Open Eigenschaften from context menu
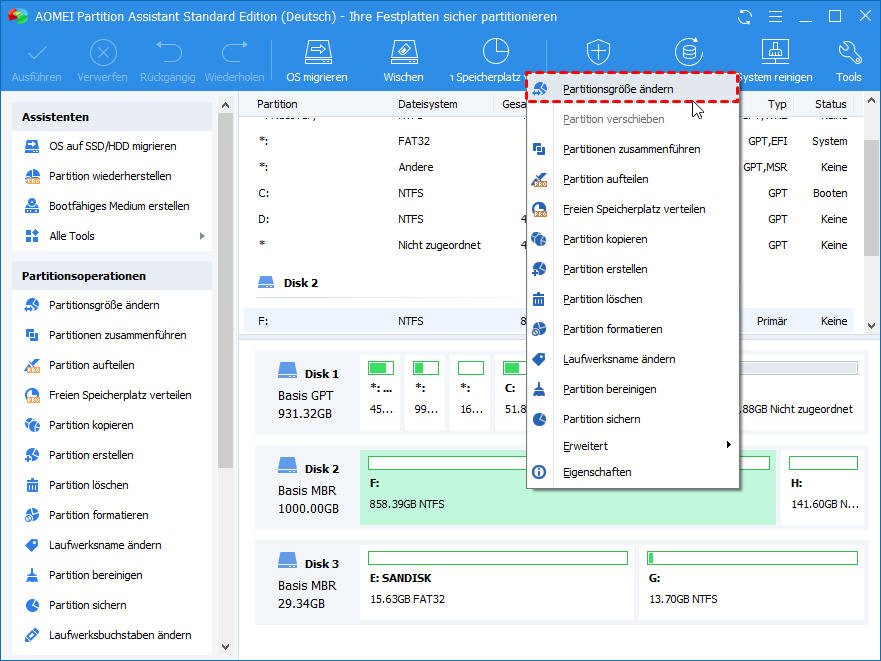The image size is (881, 661). [x=632, y=472]
